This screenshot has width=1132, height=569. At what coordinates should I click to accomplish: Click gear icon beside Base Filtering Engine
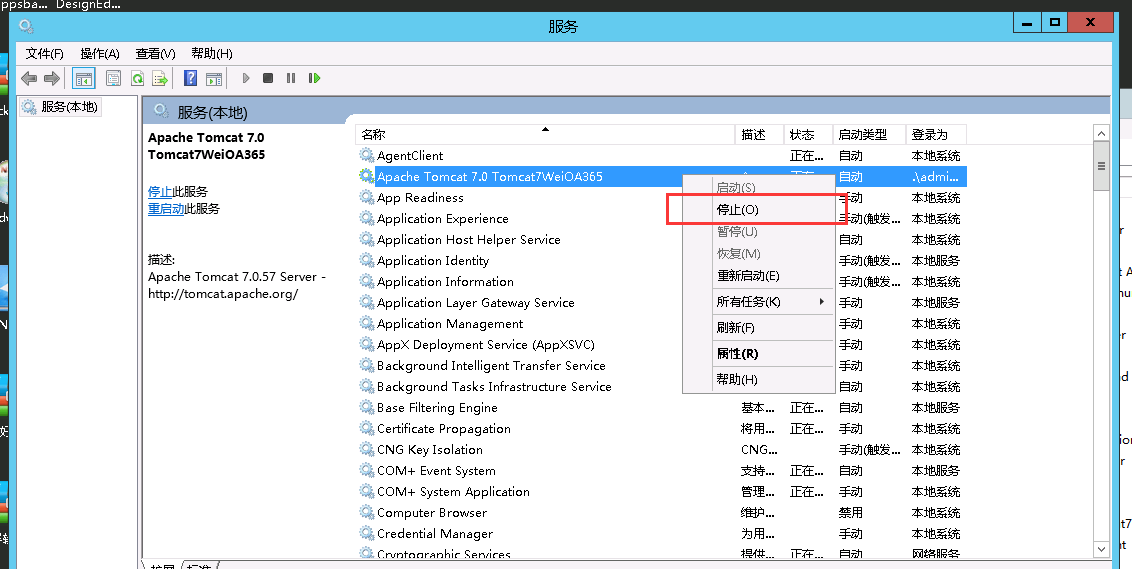(x=367, y=407)
